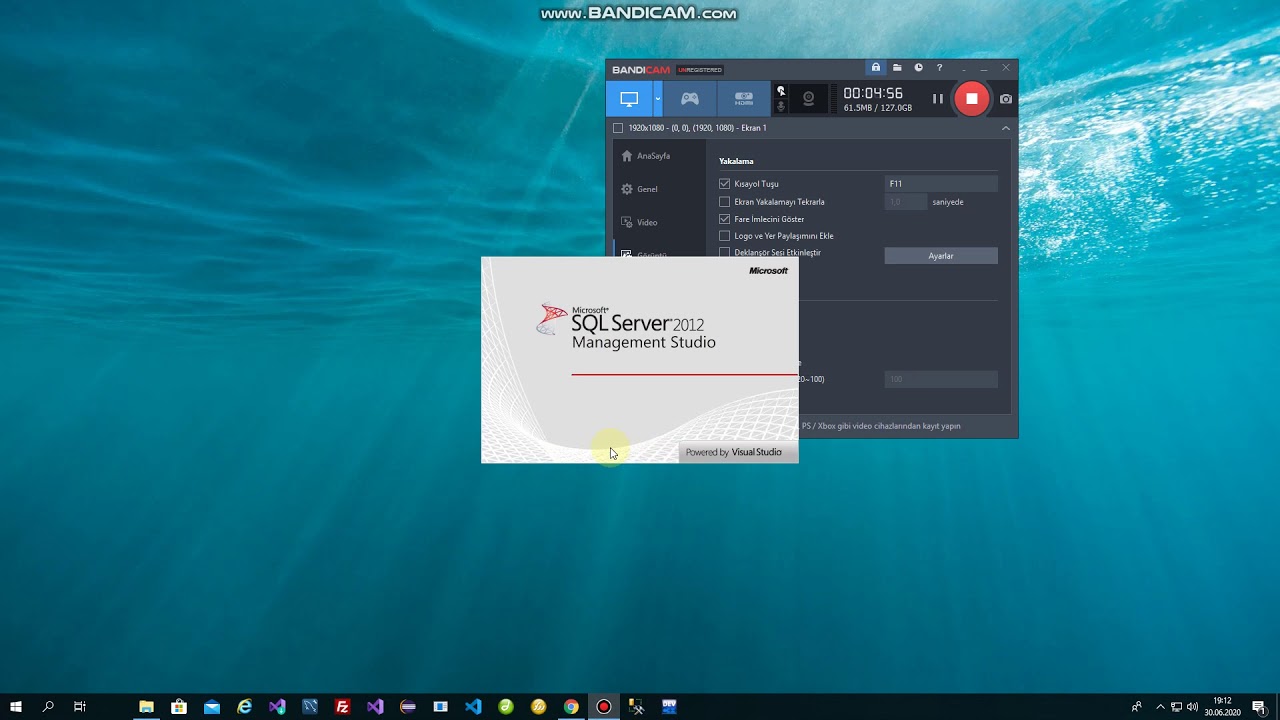Toggle the microphone icon in Bandicam
This screenshot has height=720, width=1280.
coord(781,107)
